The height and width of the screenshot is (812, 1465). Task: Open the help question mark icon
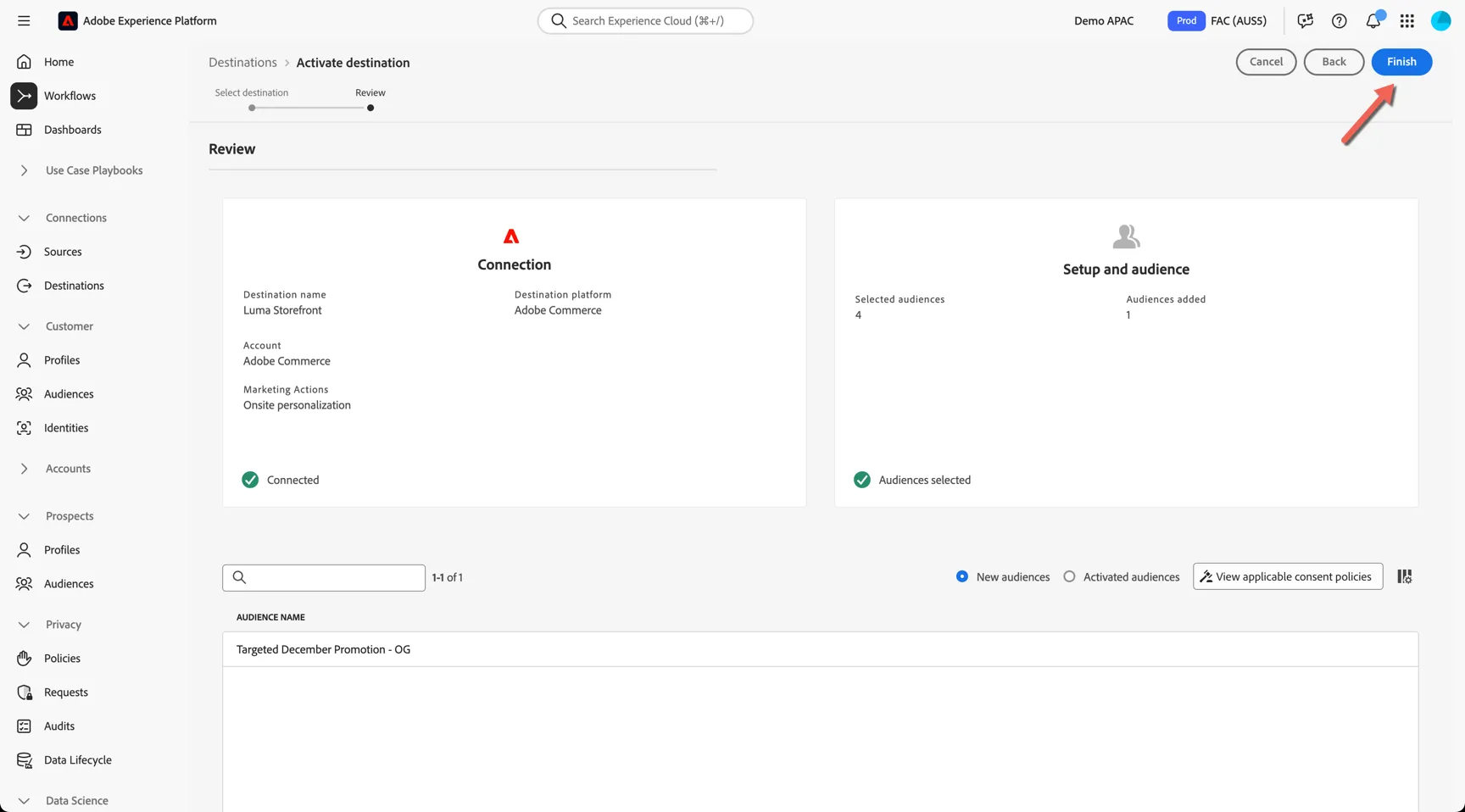pos(1339,20)
